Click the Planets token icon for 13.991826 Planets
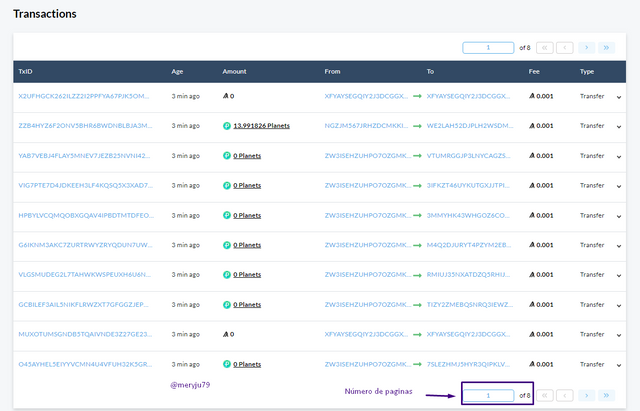Screen dimensions: 640x411 pos(227,126)
